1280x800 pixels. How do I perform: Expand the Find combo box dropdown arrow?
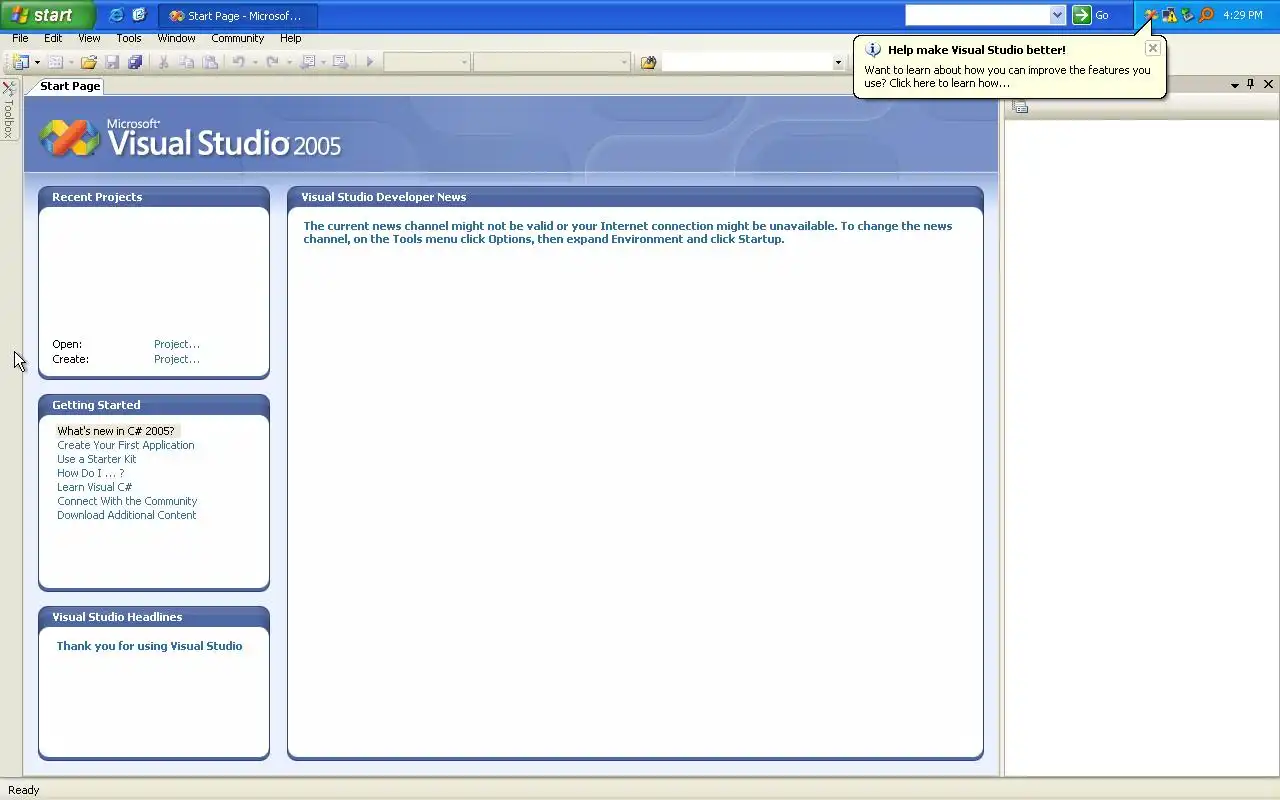coord(838,62)
